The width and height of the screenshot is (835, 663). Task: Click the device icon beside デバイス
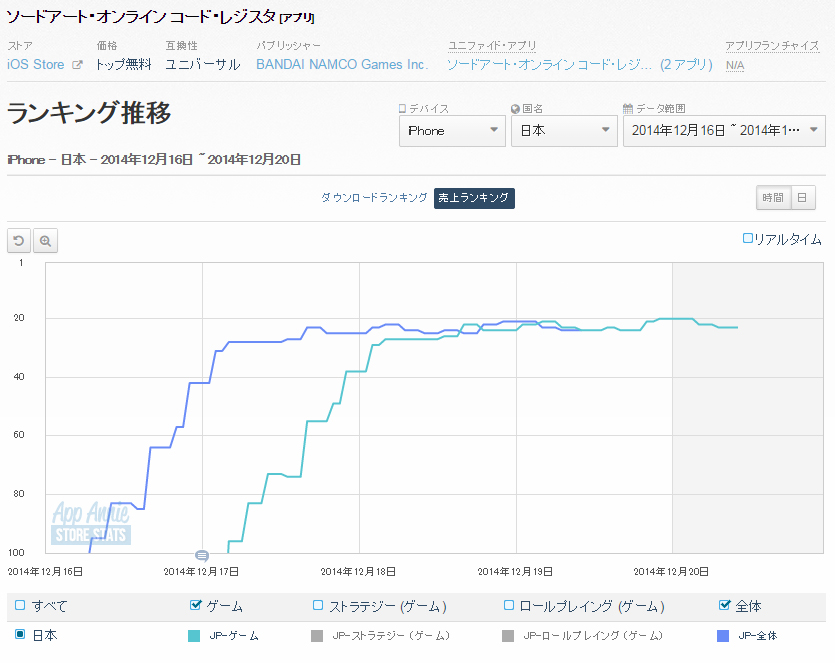403,109
